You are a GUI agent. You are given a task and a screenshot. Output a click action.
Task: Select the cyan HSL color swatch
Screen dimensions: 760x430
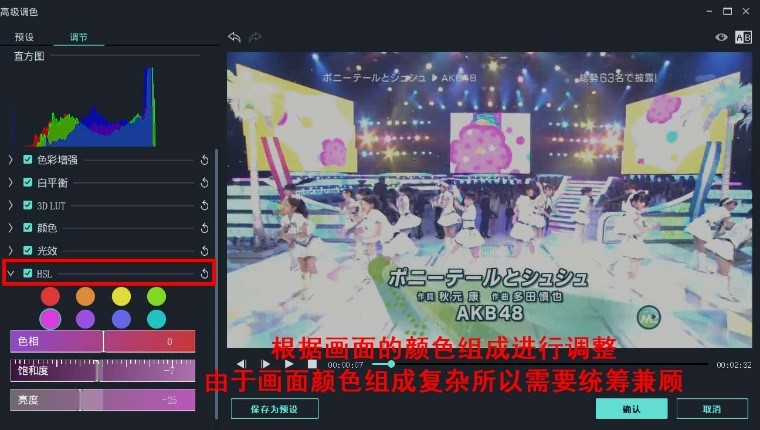(157, 319)
